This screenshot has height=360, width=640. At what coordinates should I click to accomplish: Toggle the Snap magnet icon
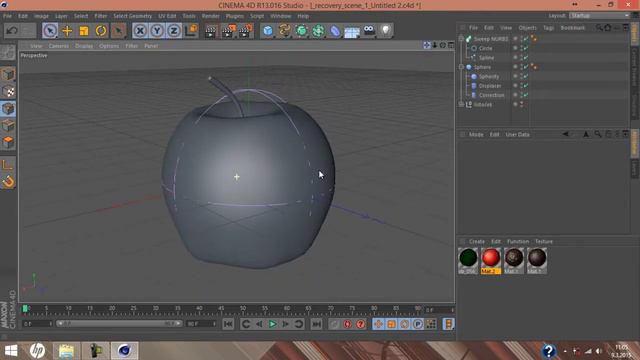(x=8, y=181)
